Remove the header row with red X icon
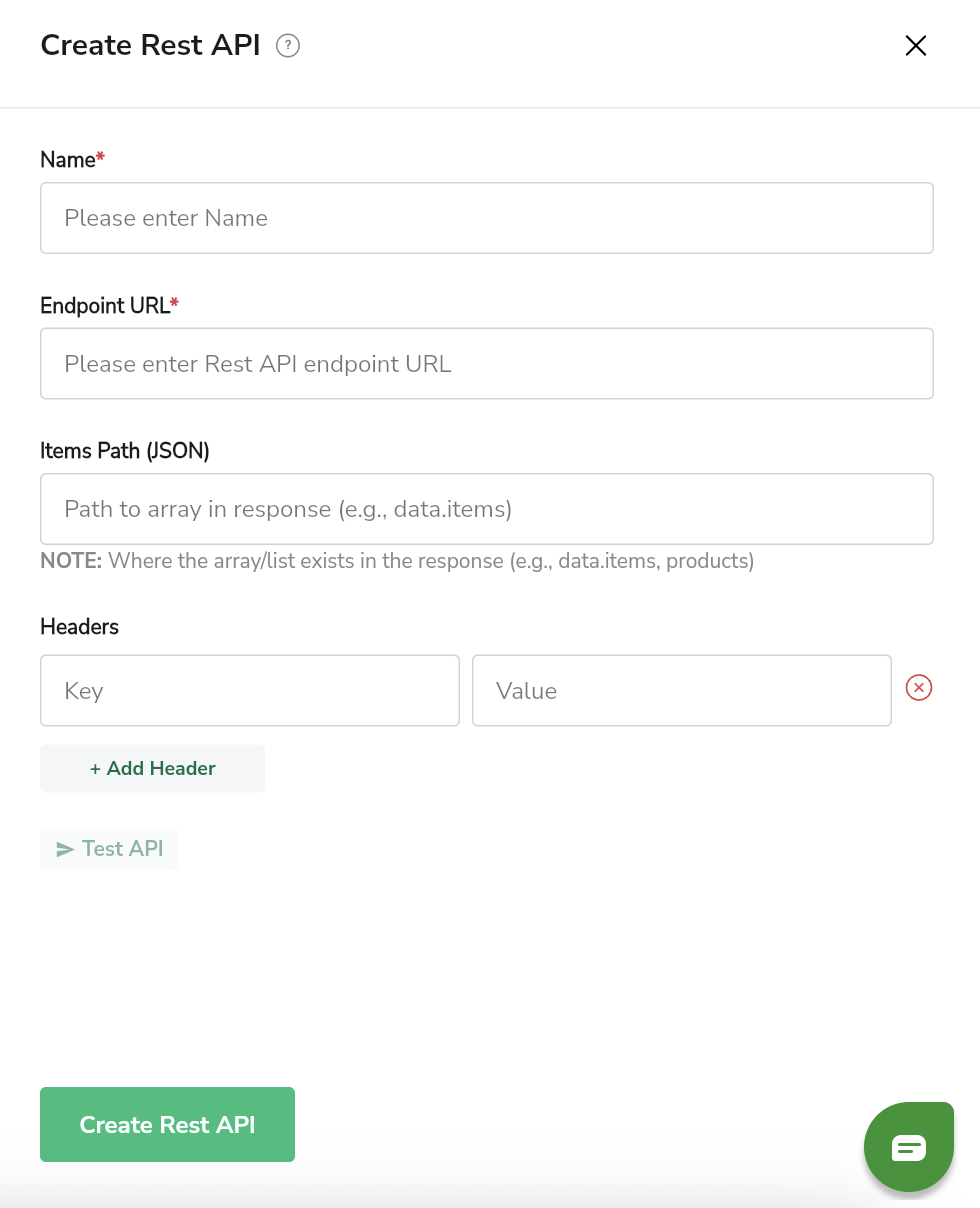980x1208 pixels. coord(919,688)
